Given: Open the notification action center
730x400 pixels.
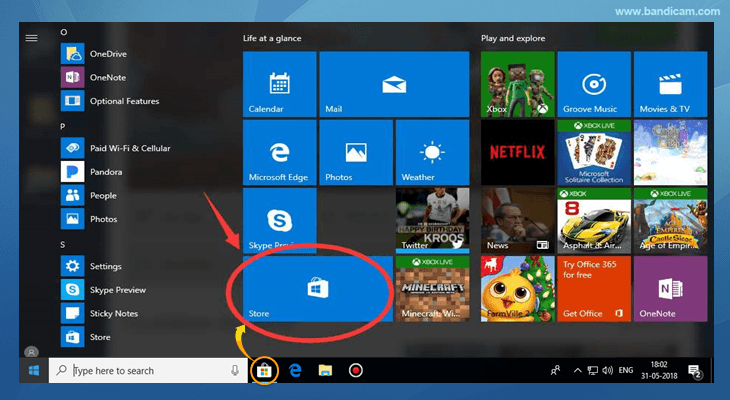Looking at the screenshot, I should point(696,370).
